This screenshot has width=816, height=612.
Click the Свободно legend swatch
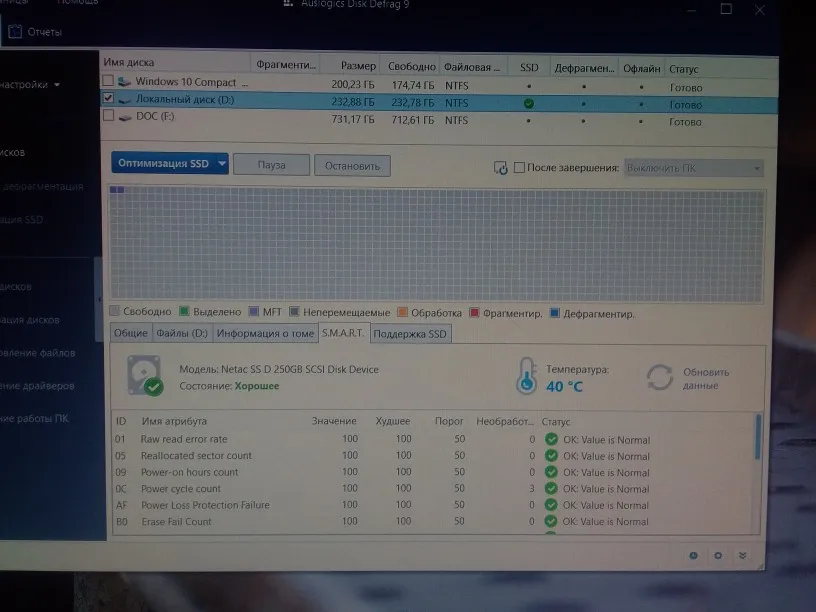tap(114, 311)
